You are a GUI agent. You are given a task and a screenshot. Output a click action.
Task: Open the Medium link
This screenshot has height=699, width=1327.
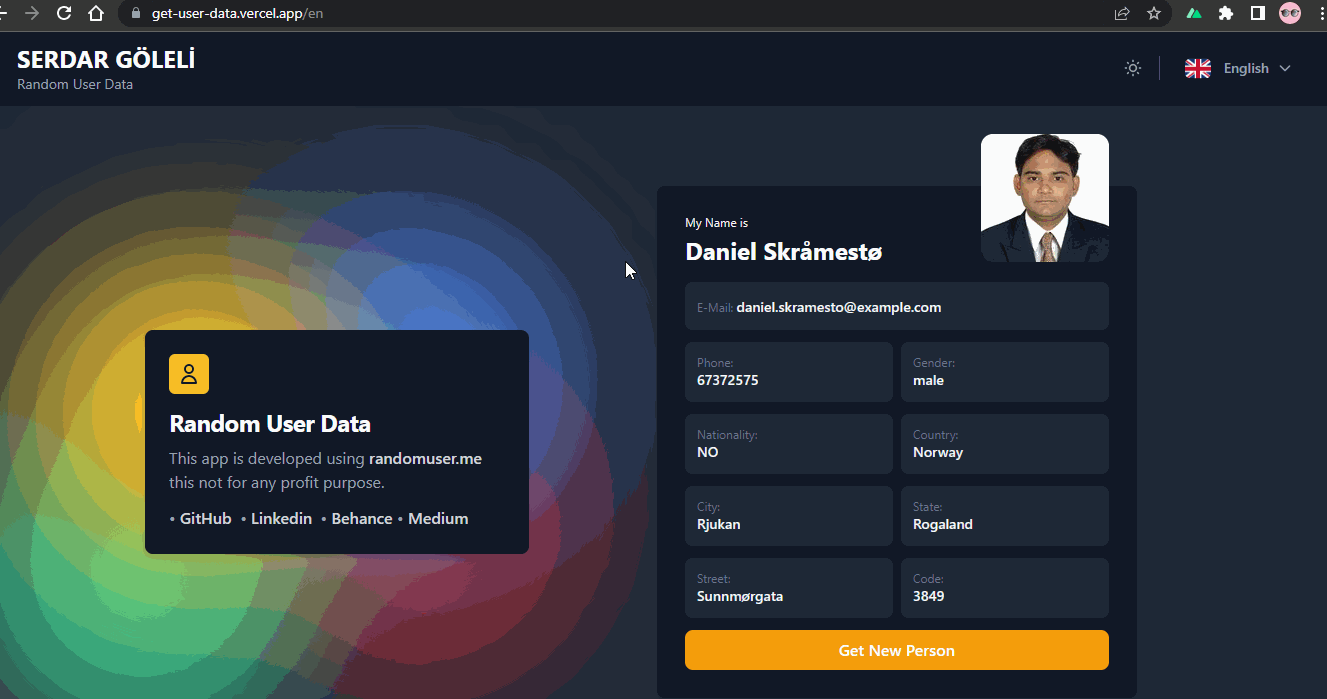pyautogui.click(x=438, y=518)
